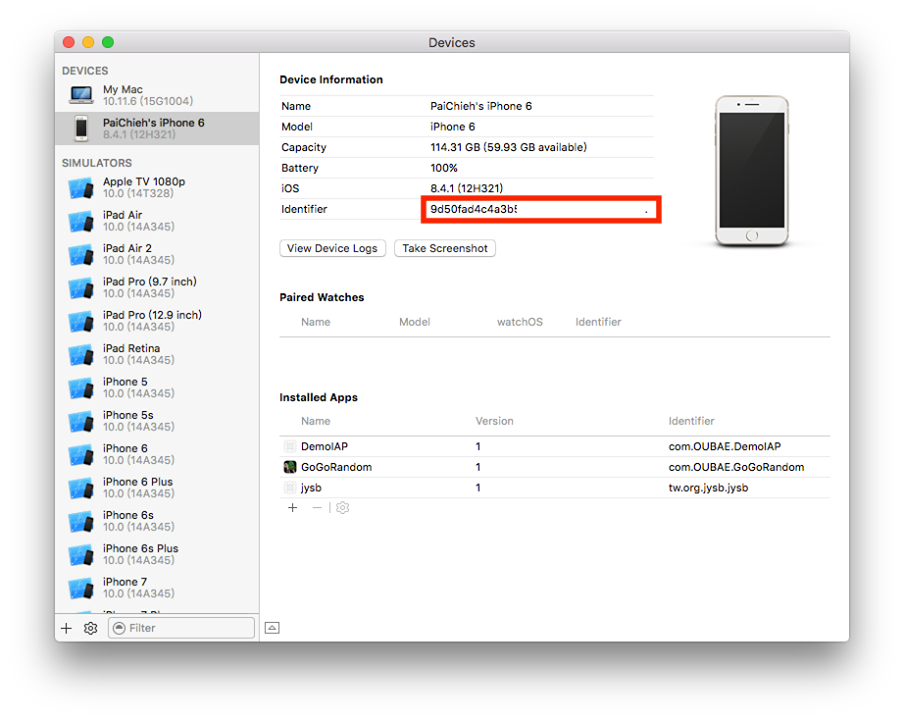904x720 pixels.
Task: Select the iPad Pro 12.9 inch simulator
Action: [x=81, y=320]
